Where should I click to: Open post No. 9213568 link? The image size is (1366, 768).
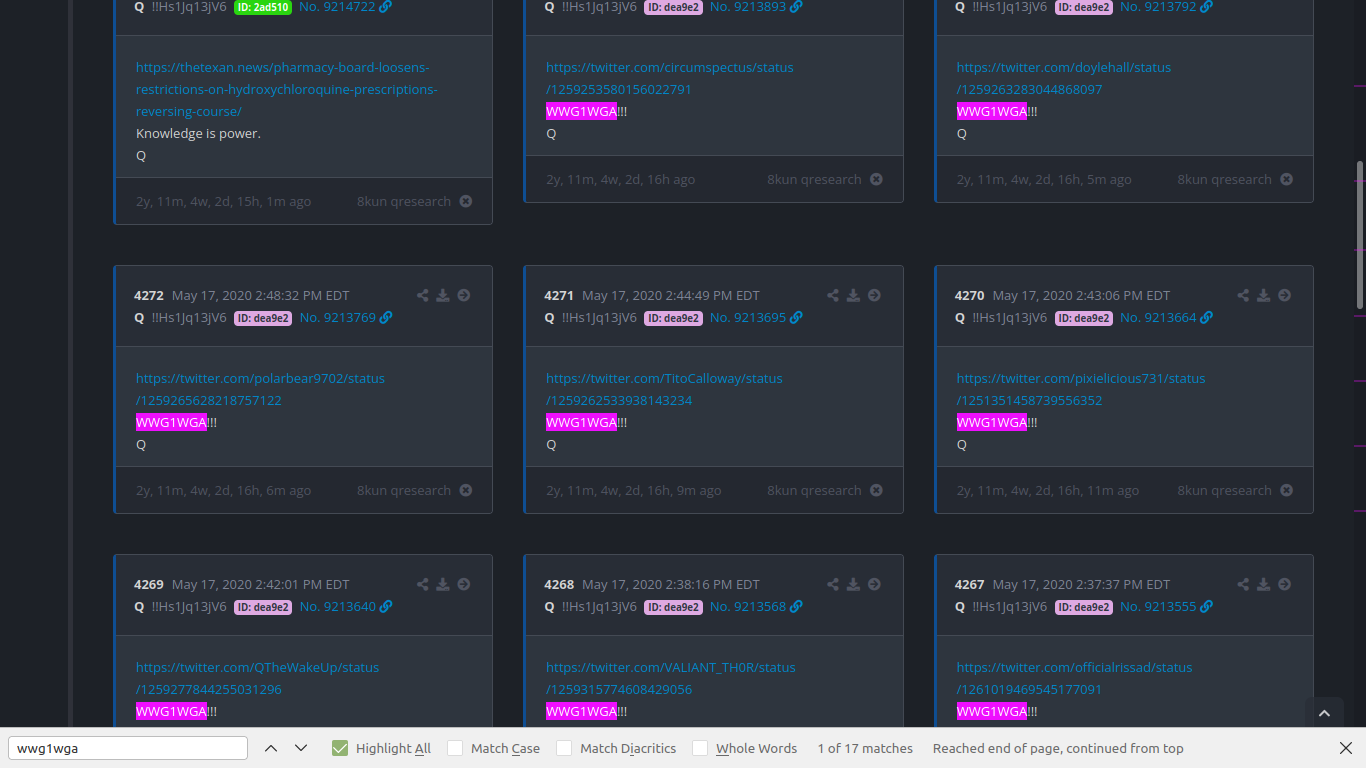748,606
